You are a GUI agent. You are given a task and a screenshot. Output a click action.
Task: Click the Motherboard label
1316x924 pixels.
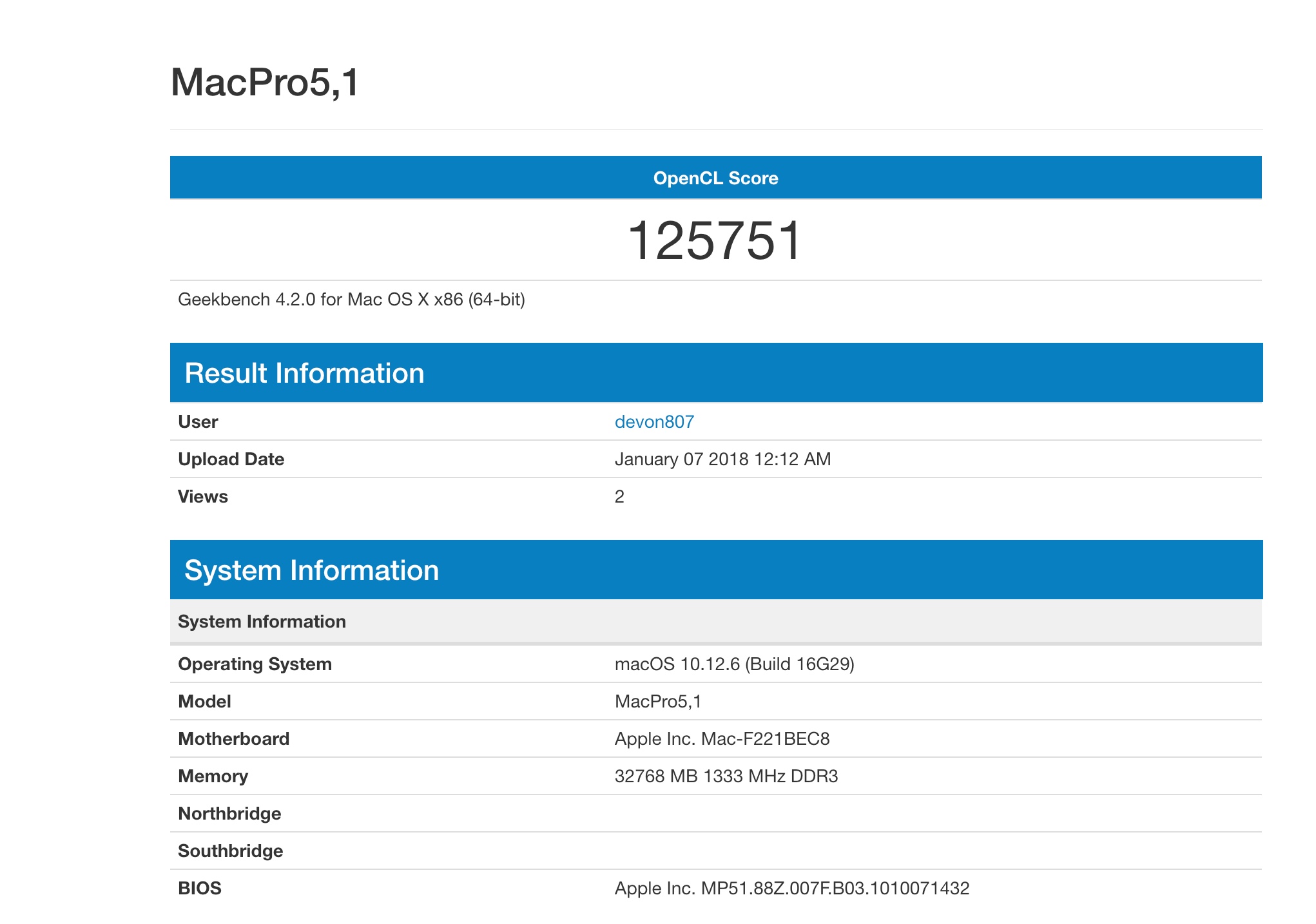point(233,739)
